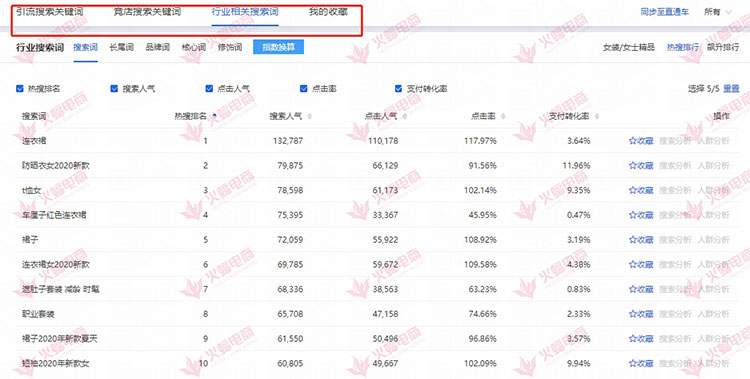Click sort icon beside 点击人气 header
750x379 pixels.
coord(405,116)
